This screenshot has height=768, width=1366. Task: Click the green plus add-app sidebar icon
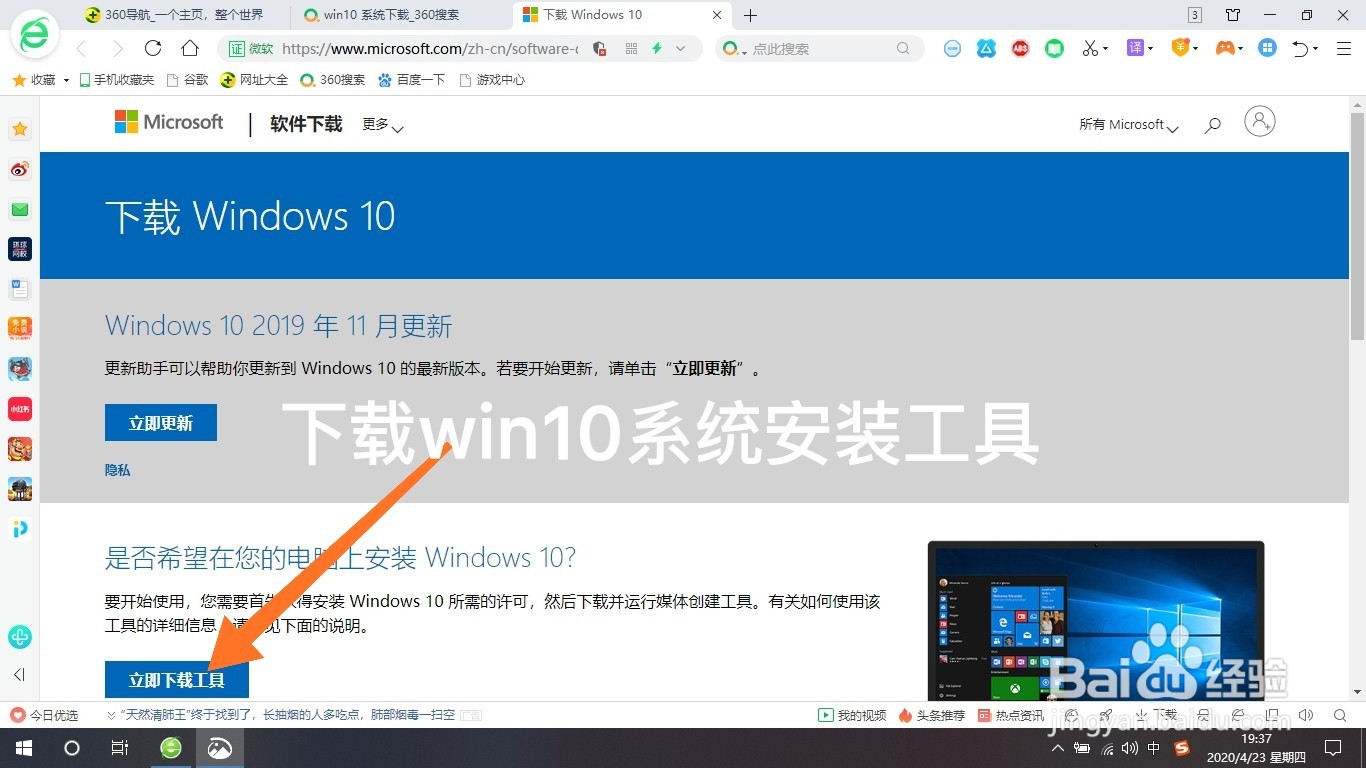20,637
